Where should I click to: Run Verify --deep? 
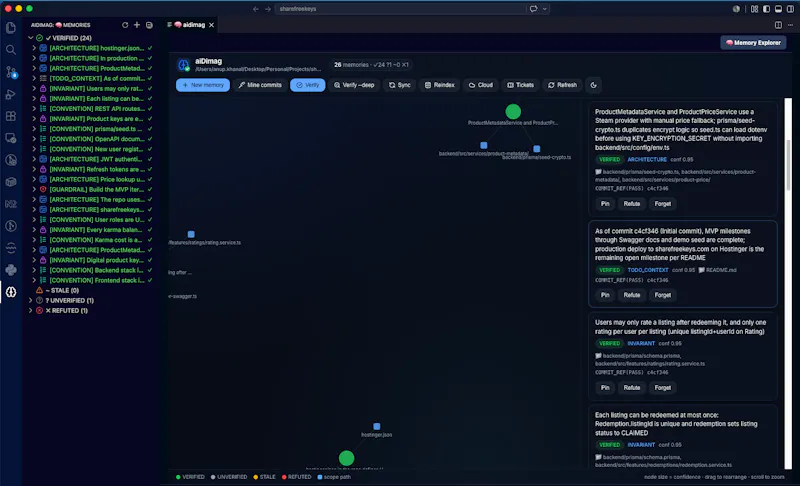pyautogui.click(x=354, y=85)
